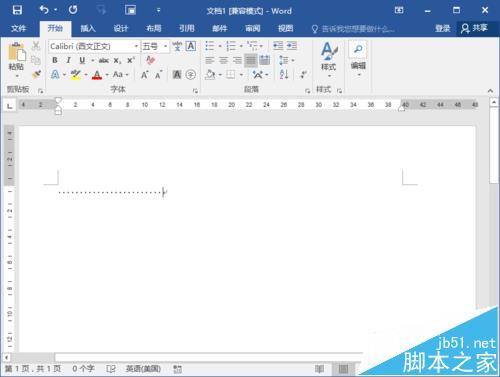This screenshot has height=377, width=500.
Task: Open the Editing find button
Action: click(x=358, y=59)
